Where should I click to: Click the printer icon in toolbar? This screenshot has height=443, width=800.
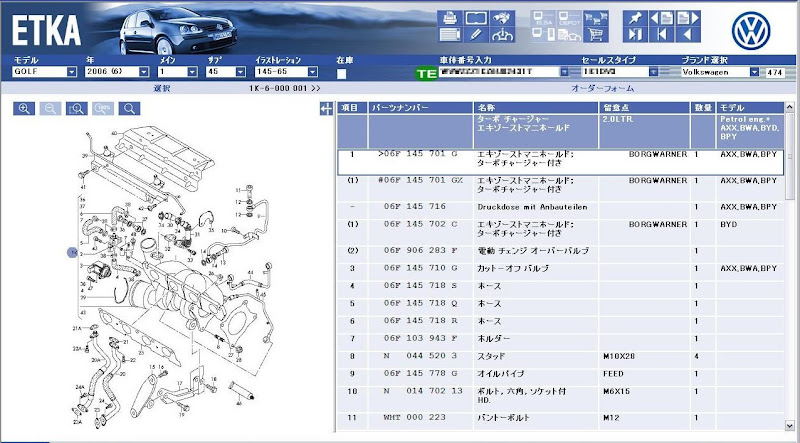[449, 18]
